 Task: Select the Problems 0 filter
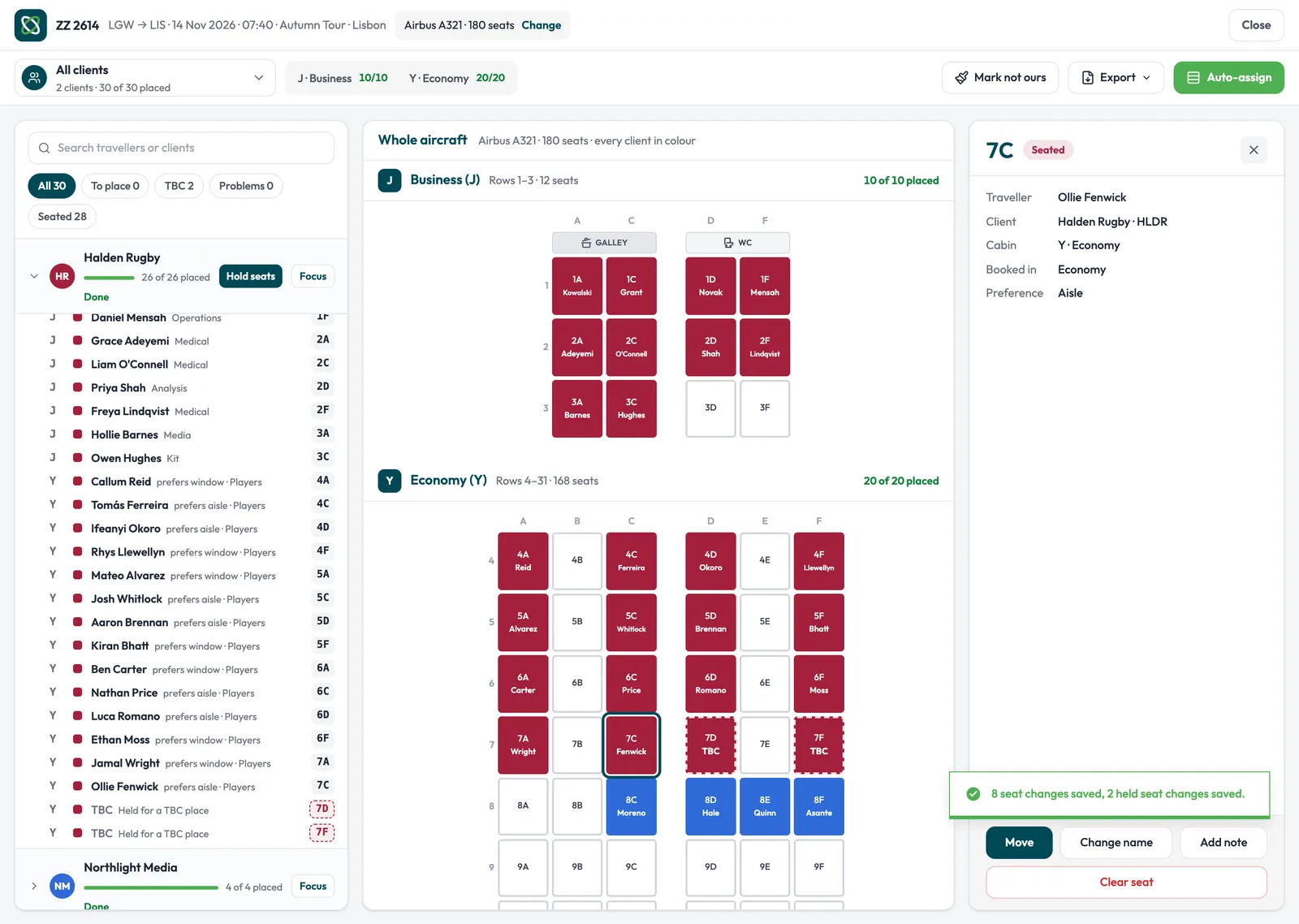[246, 186]
